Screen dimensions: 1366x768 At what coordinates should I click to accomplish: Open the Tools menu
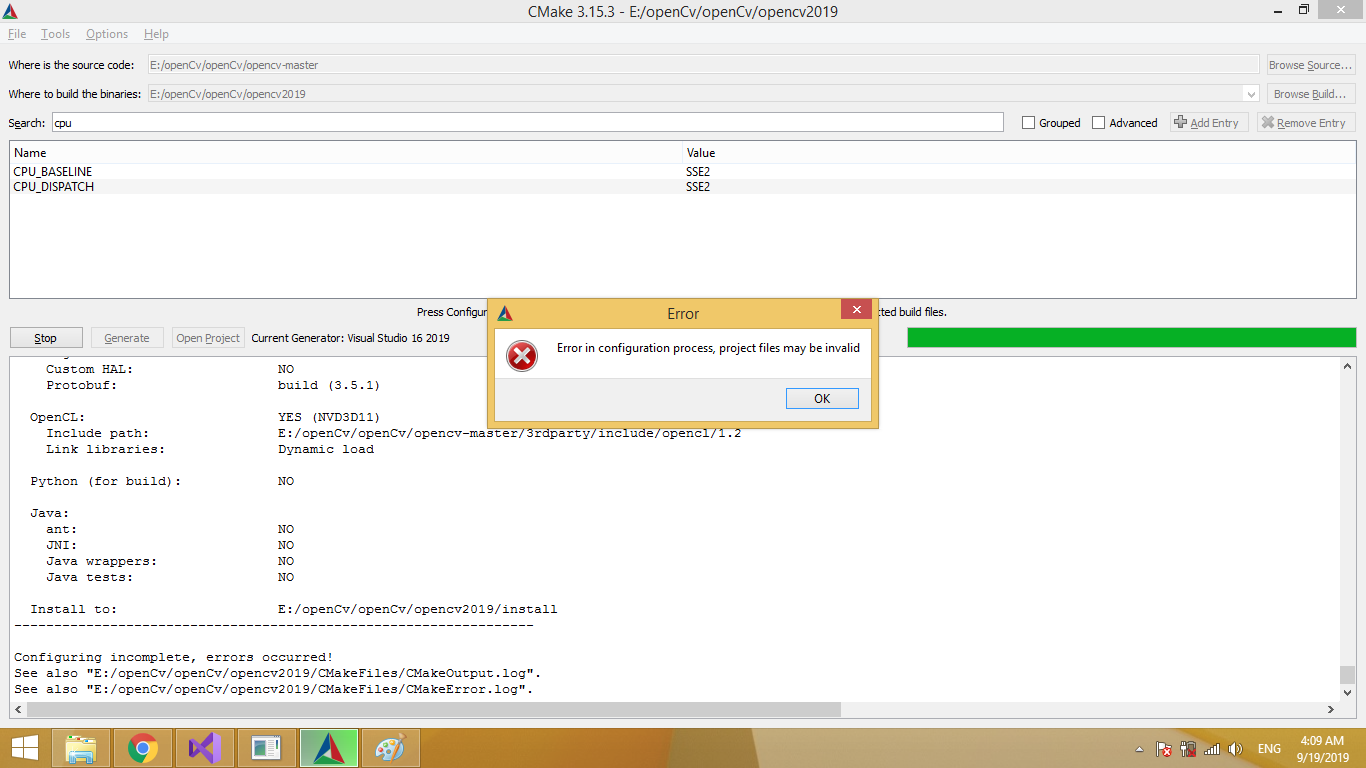(x=55, y=34)
